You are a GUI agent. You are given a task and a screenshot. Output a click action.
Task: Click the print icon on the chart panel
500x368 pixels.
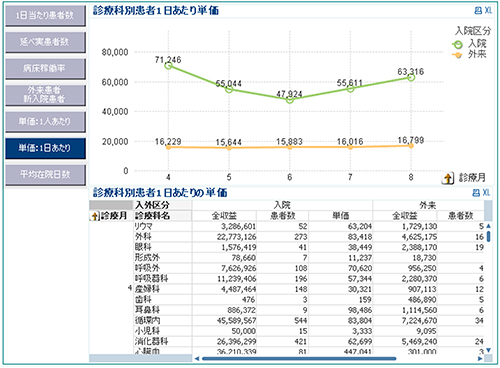[x=478, y=11]
